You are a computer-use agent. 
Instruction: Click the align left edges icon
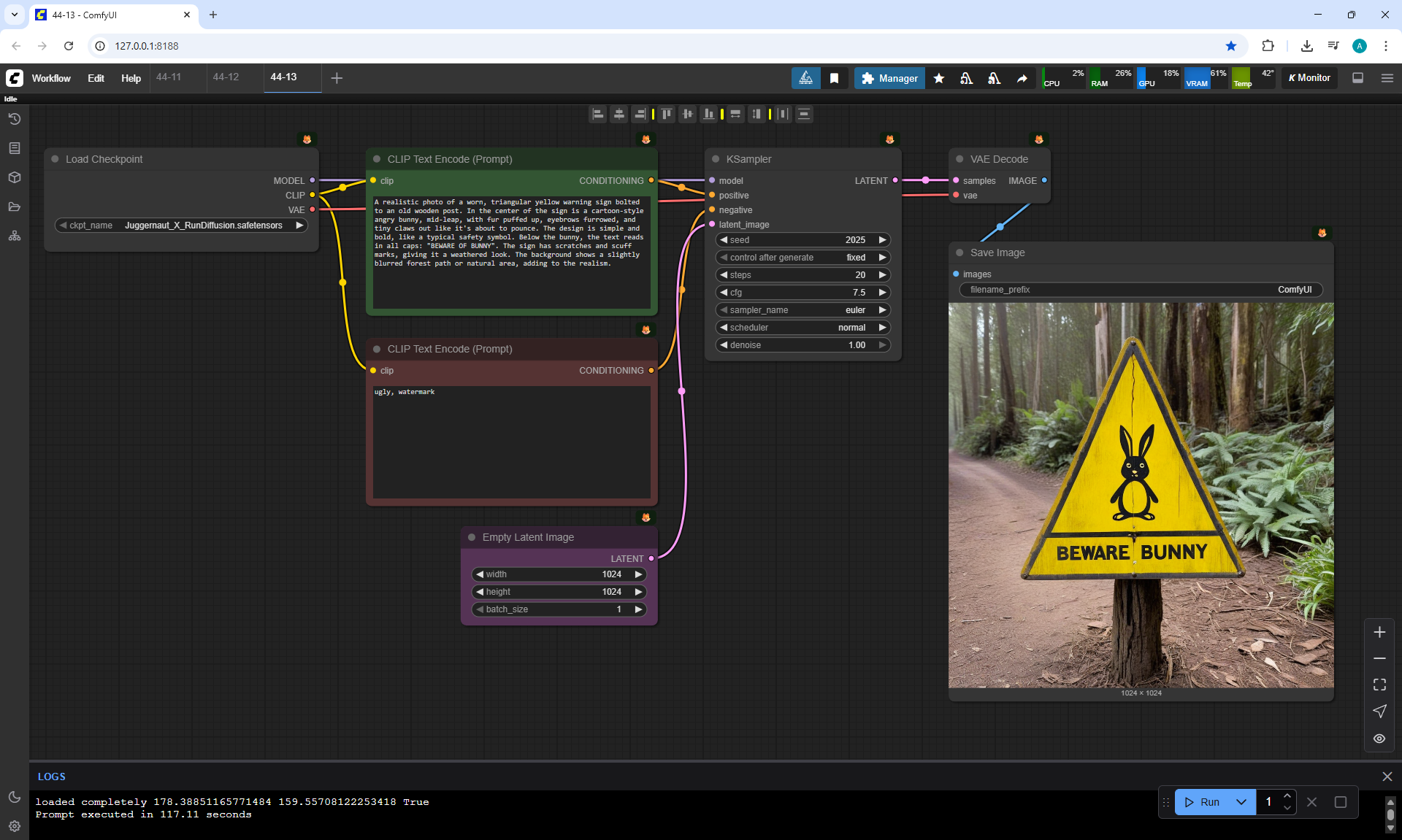click(x=597, y=114)
